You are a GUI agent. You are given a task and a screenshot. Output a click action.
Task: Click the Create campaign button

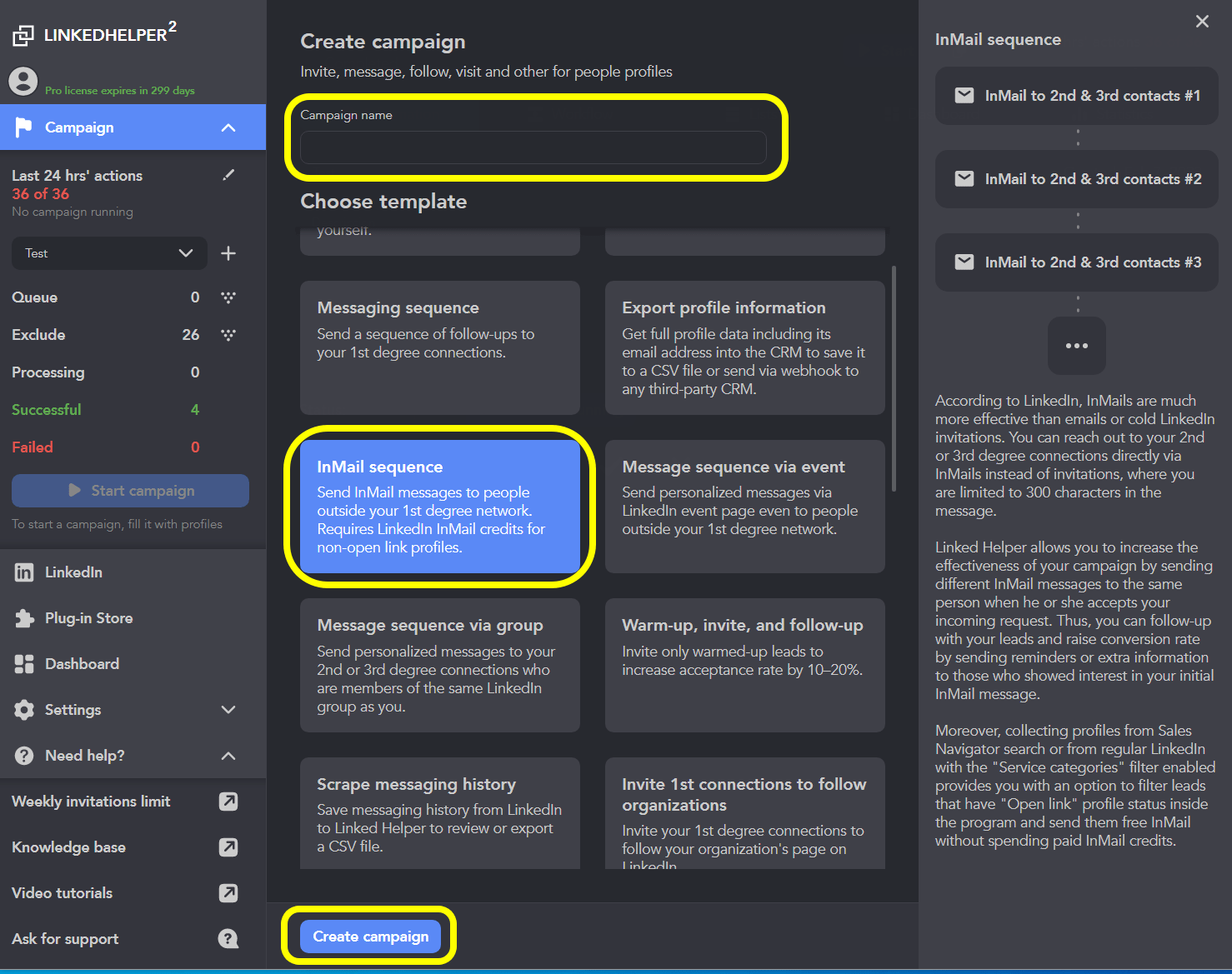click(x=370, y=936)
